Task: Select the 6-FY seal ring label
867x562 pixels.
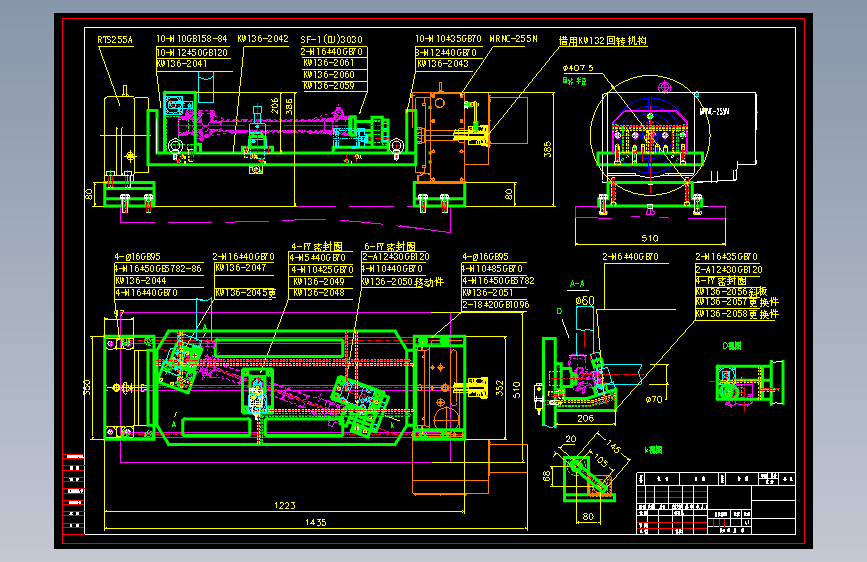Action: [390, 246]
